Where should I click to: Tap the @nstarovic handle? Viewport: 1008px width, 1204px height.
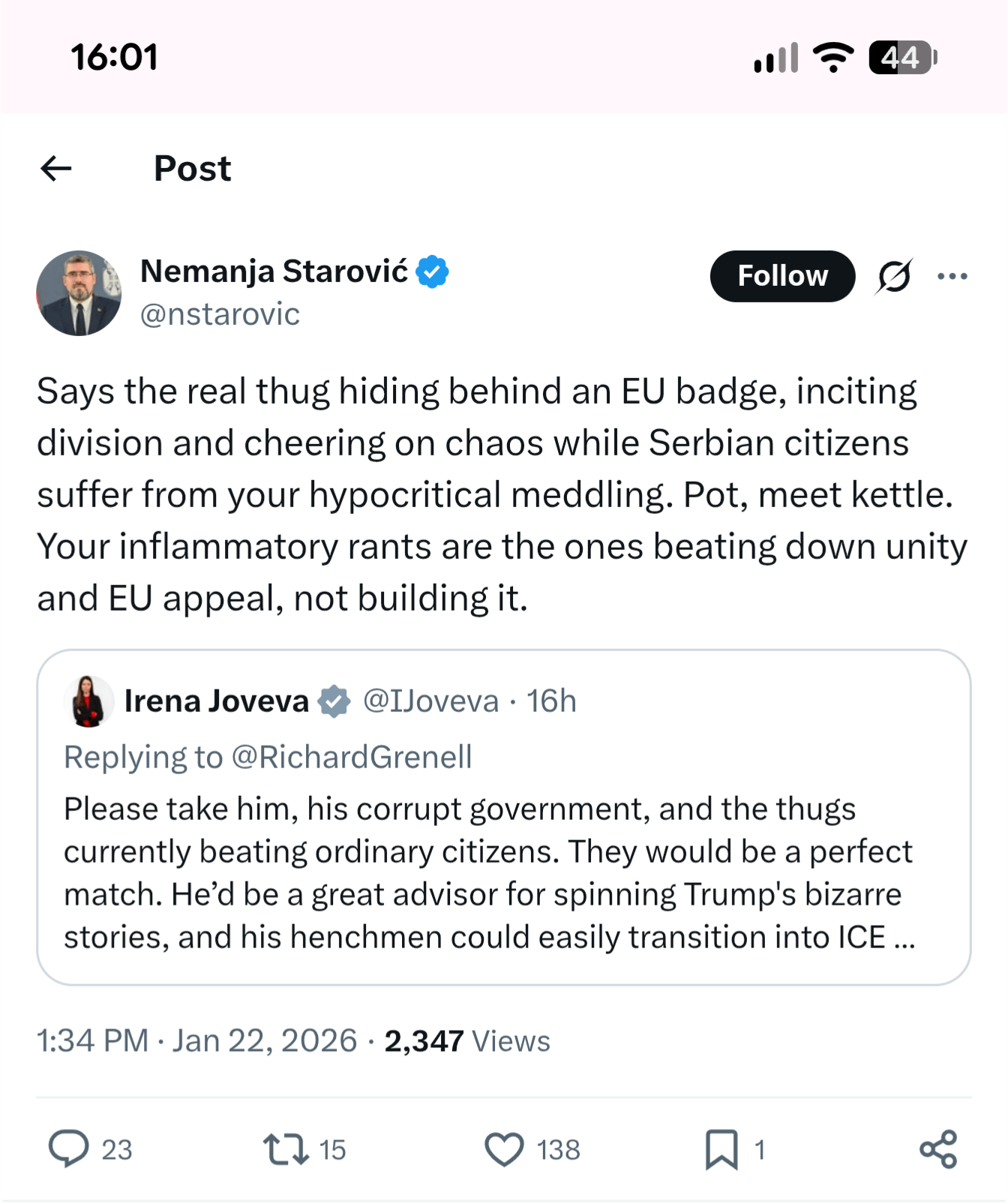point(220,314)
